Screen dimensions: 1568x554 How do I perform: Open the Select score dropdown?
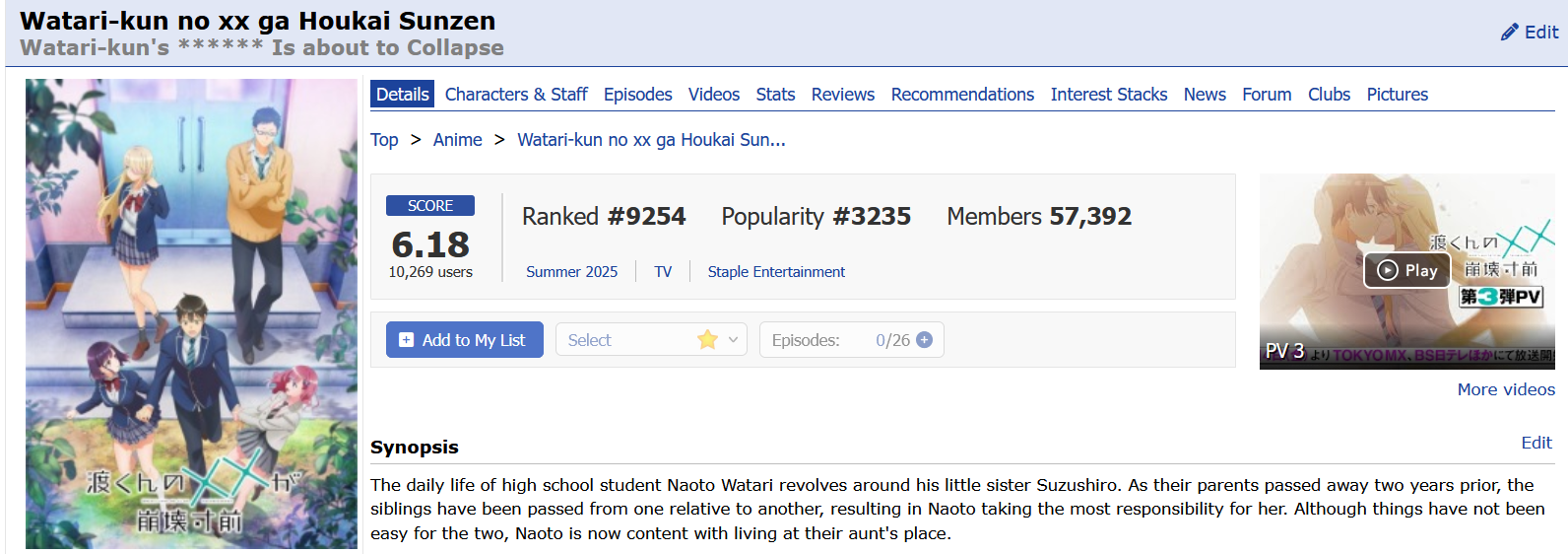pos(651,339)
